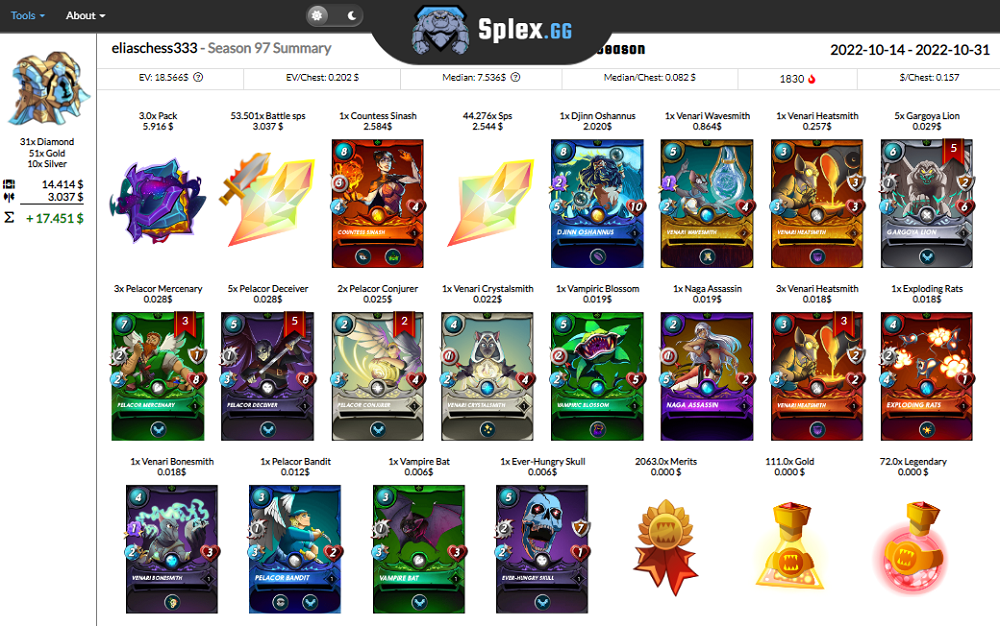Click the Median help question-mark icon
Viewport: 1000px width, 626px height.
[x=515, y=77]
